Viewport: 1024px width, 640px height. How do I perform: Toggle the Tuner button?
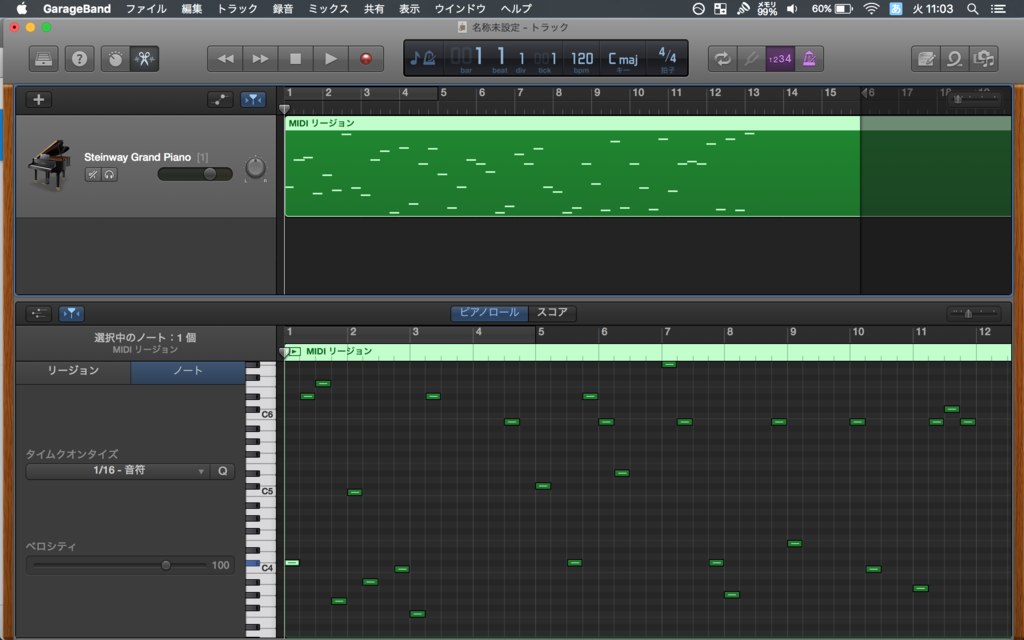(x=751, y=59)
